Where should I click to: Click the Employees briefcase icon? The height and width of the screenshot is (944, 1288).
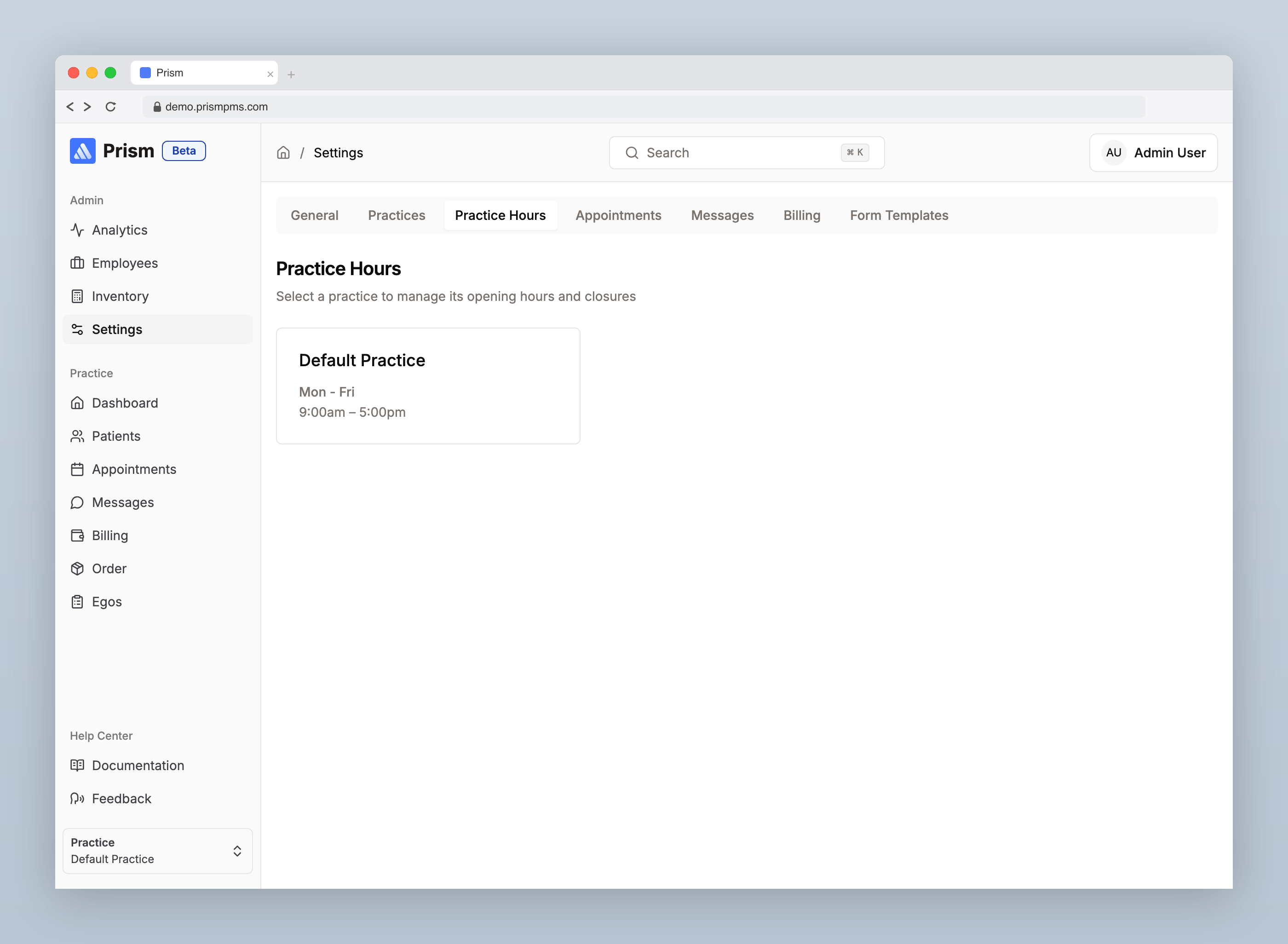77,263
